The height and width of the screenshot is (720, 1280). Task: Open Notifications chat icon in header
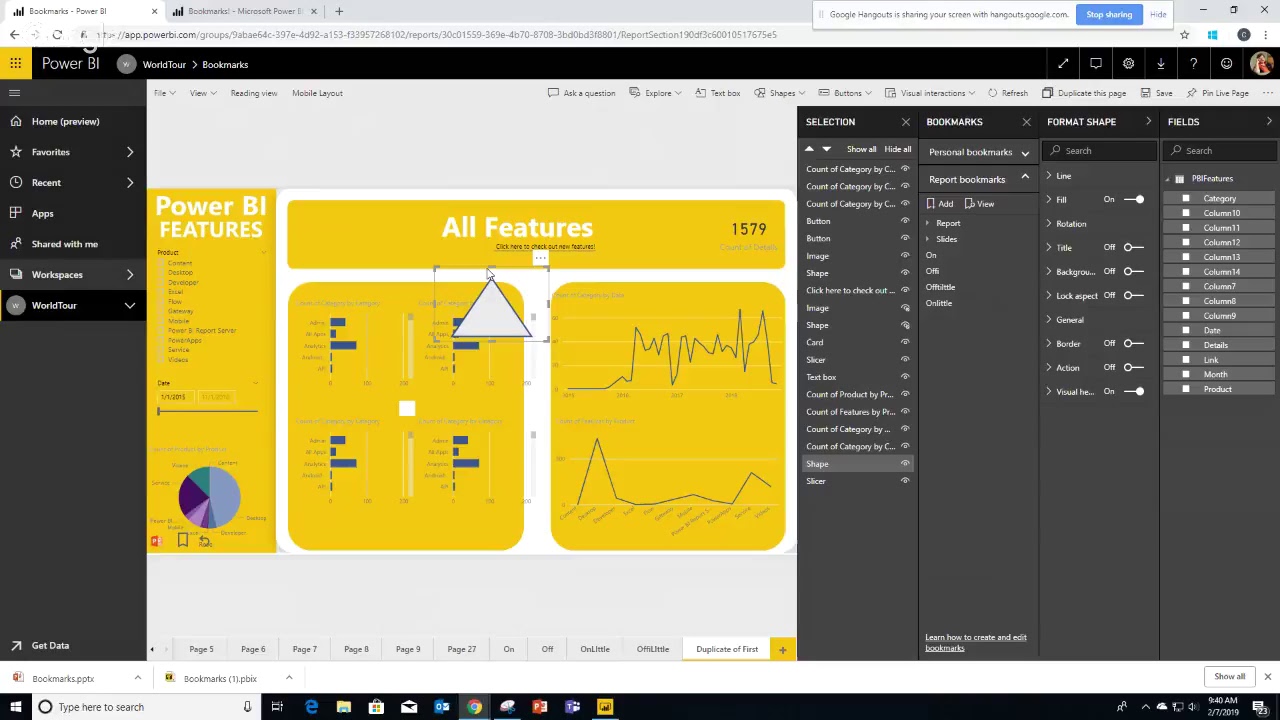(1096, 64)
